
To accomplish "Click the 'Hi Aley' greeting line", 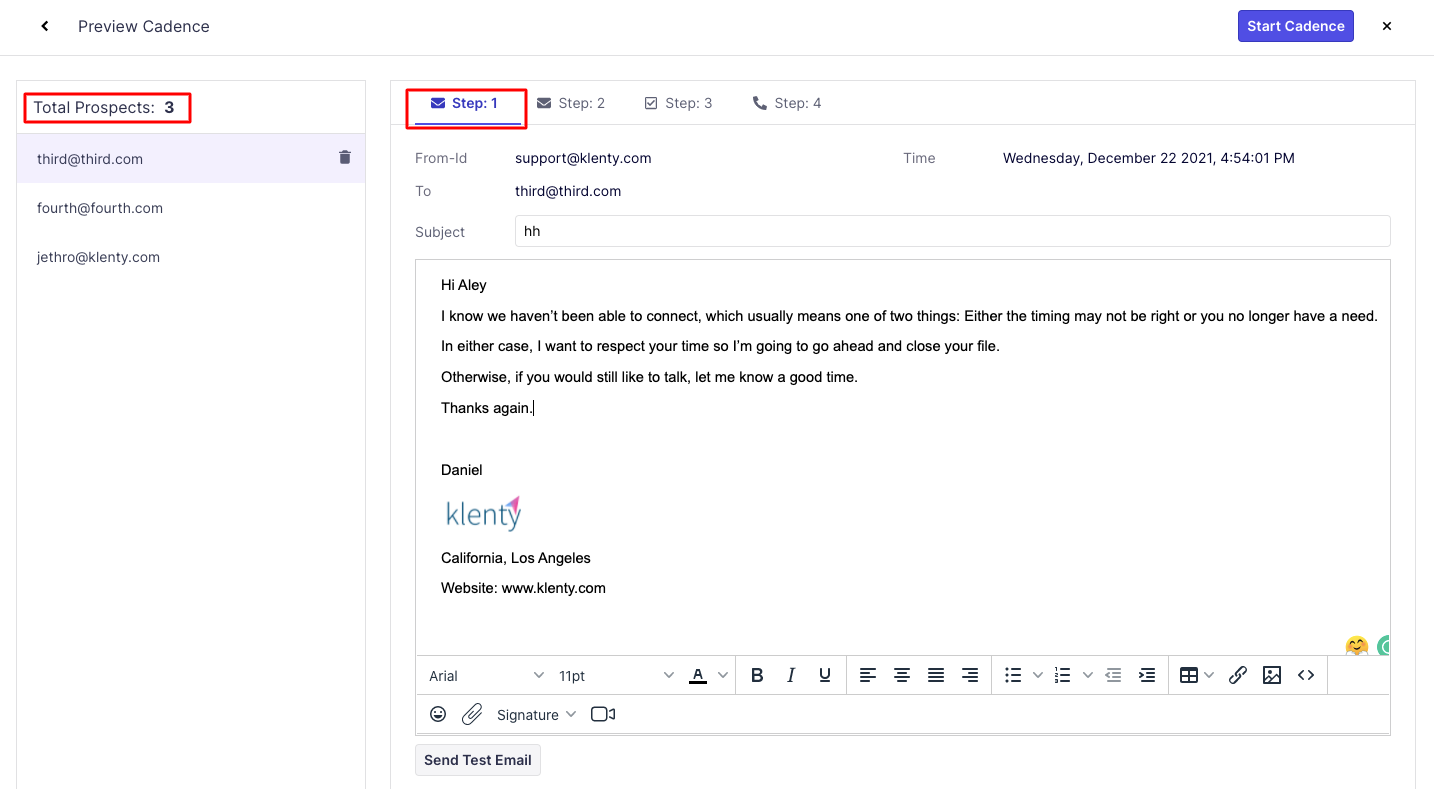I will 464,285.
